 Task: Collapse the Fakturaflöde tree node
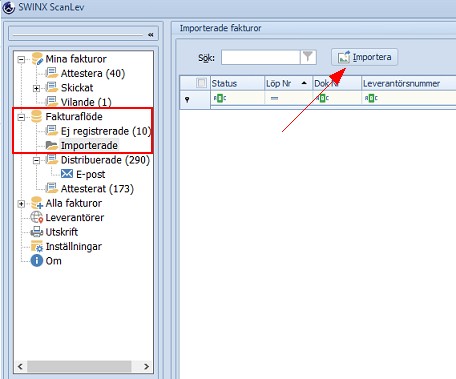(21, 117)
